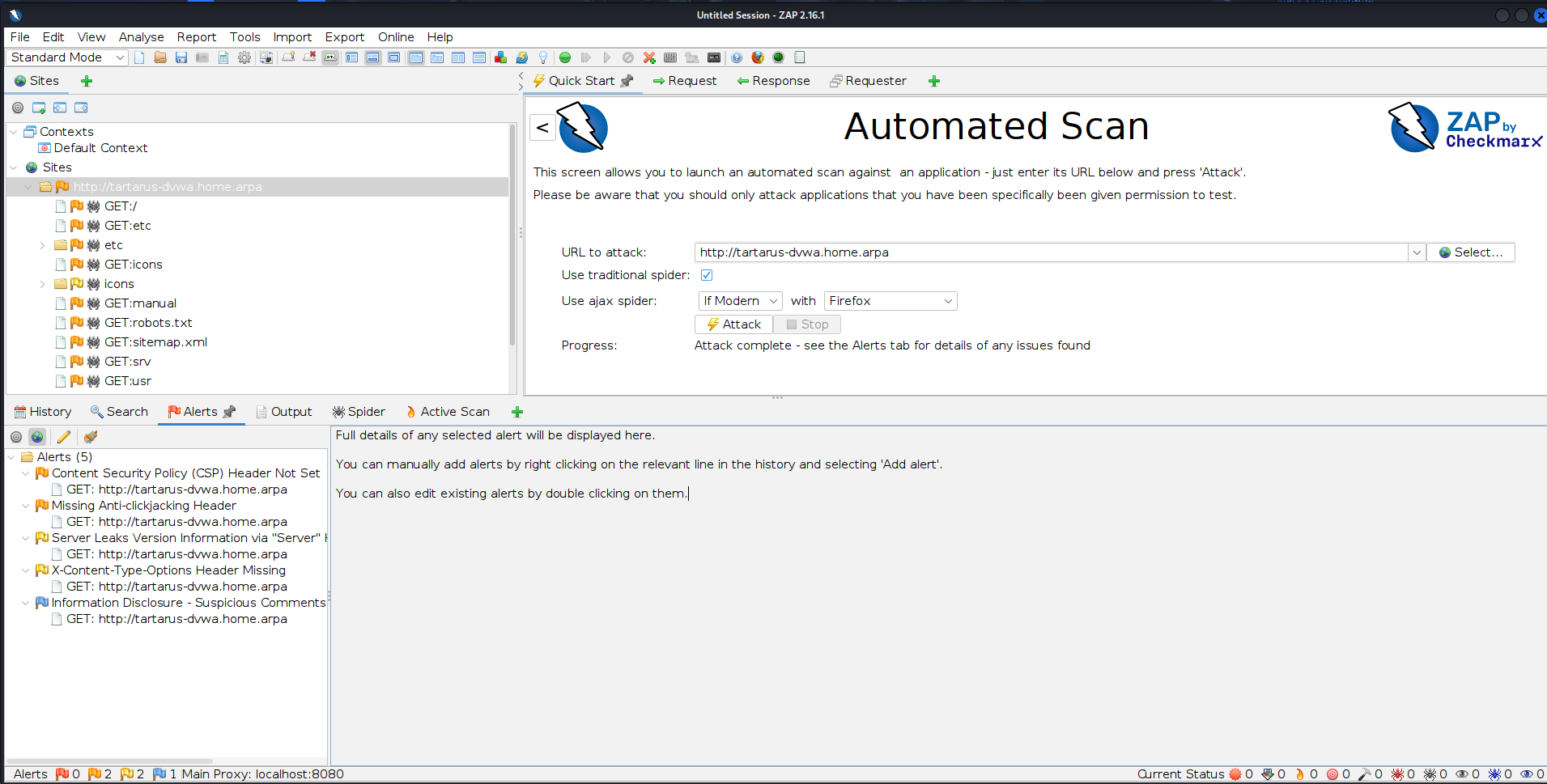The height and width of the screenshot is (784, 1547).
Task: Click the light bulb icon in toolbar
Action: coord(543,57)
